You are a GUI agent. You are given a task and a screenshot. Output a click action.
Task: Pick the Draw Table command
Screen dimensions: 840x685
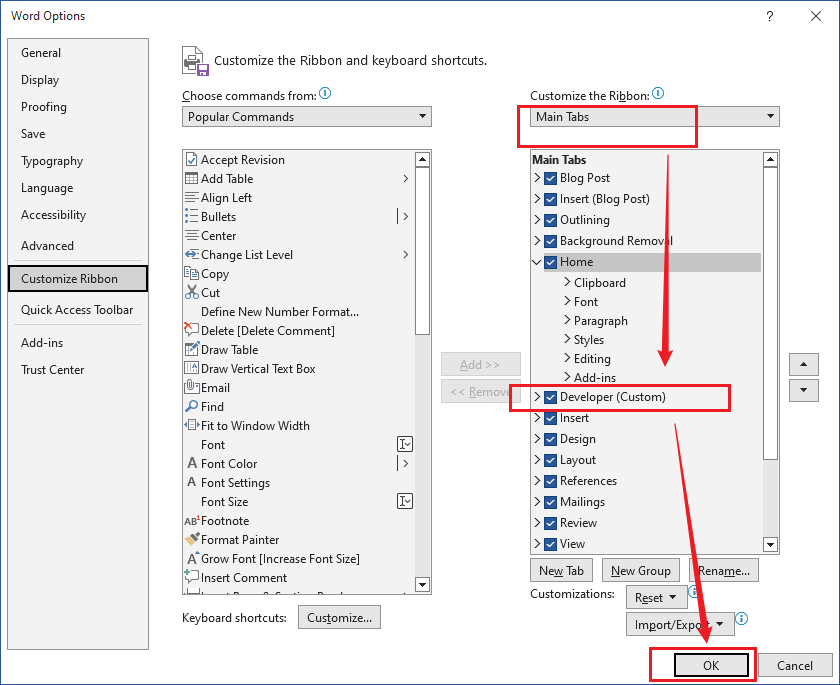[x=298, y=350]
